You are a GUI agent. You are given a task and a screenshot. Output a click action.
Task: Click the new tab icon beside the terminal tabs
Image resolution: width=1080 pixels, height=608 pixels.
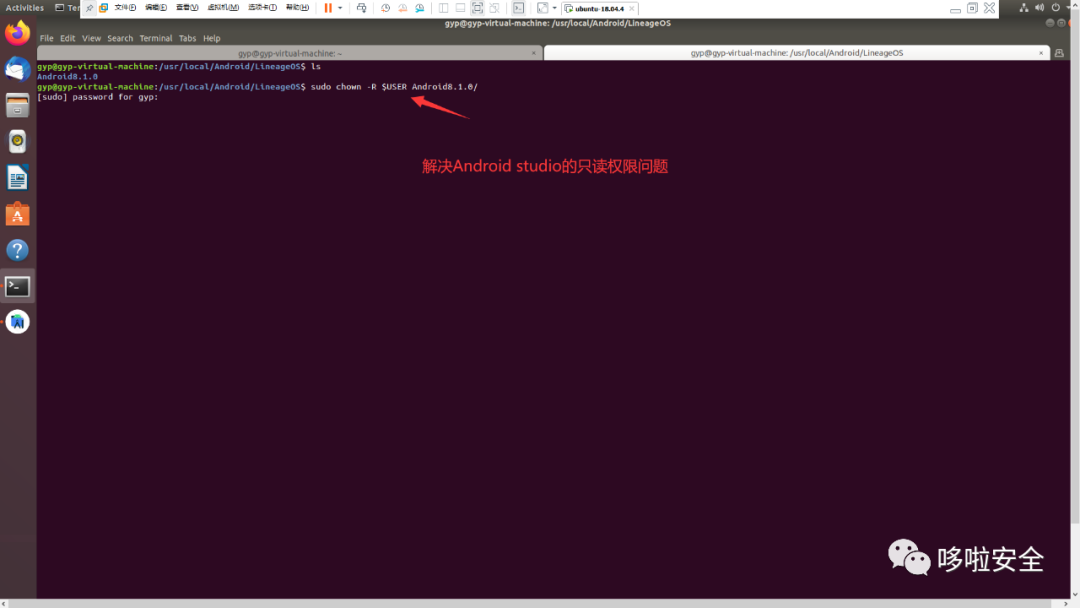(1059, 53)
